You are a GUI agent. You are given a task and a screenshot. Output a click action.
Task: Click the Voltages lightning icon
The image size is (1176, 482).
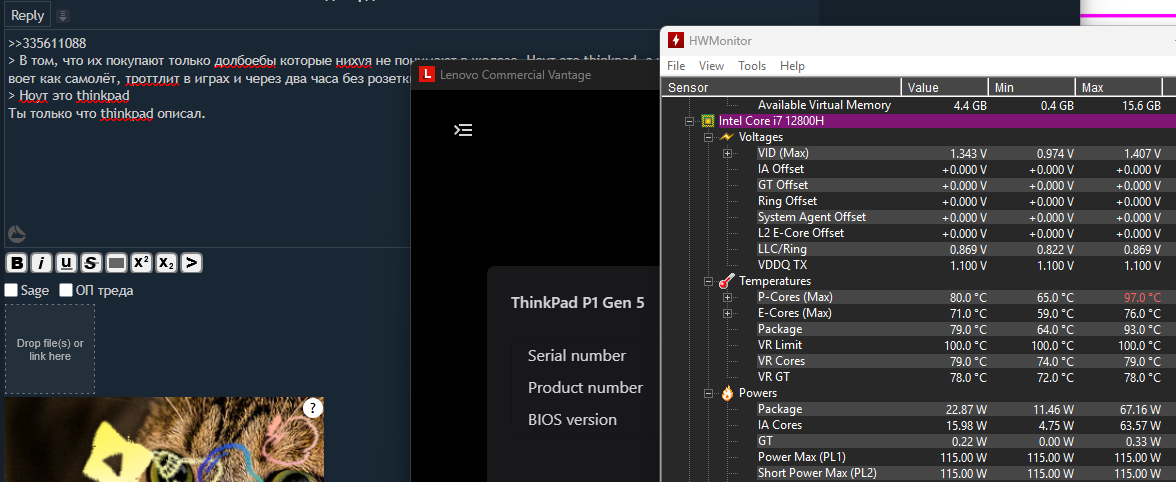(x=726, y=137)
